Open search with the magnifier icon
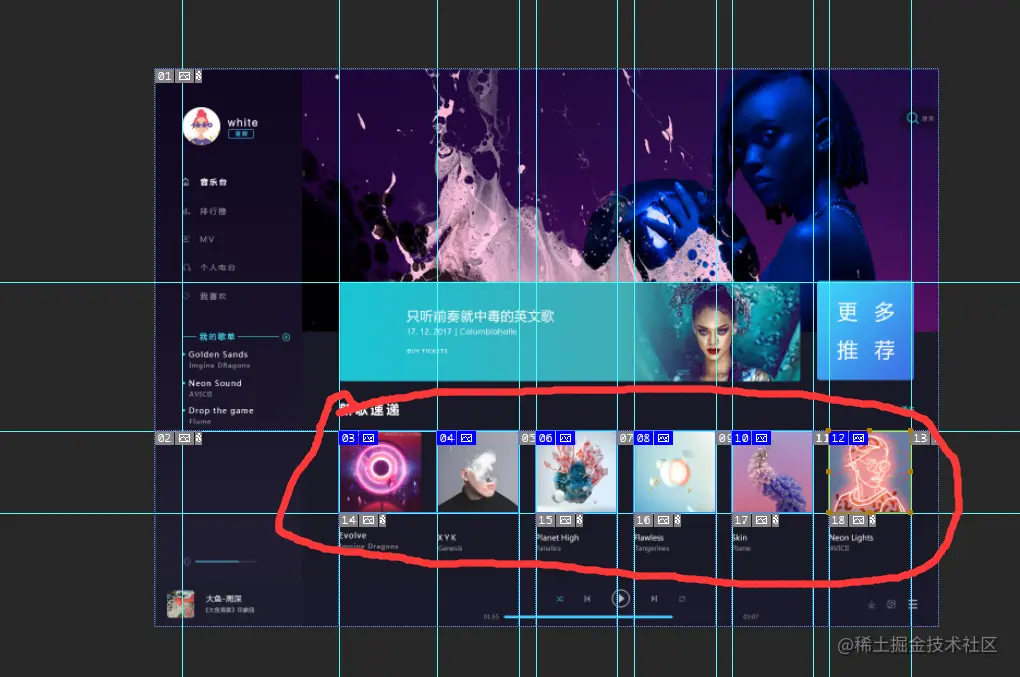1020x677 pixels. (913, 118)
